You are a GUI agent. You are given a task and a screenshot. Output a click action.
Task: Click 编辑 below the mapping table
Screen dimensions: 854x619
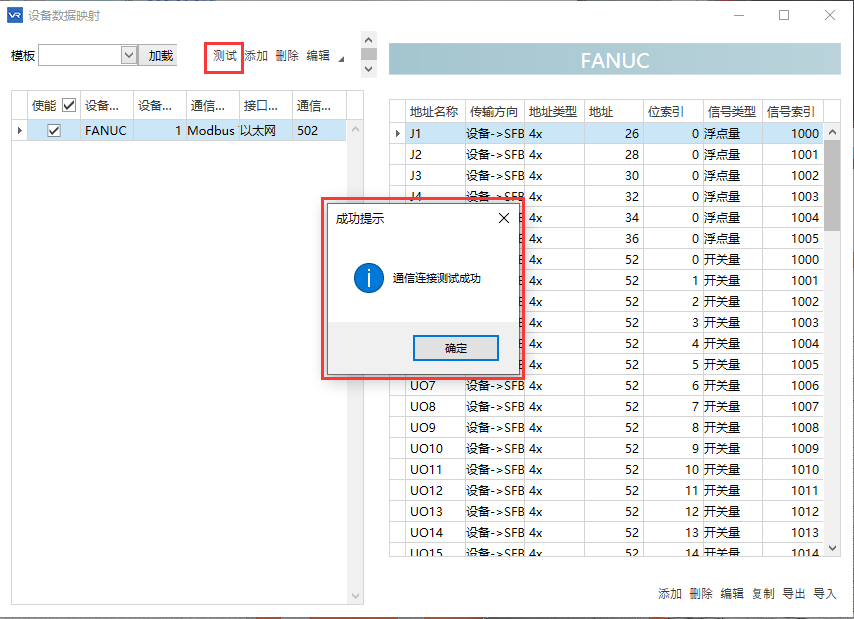click(731, 593)
